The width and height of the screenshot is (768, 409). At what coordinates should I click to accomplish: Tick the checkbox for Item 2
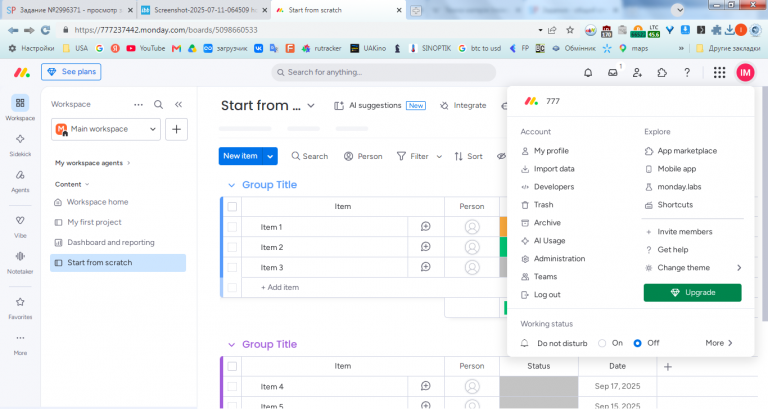pyautogui.click(x=232, y=247)
